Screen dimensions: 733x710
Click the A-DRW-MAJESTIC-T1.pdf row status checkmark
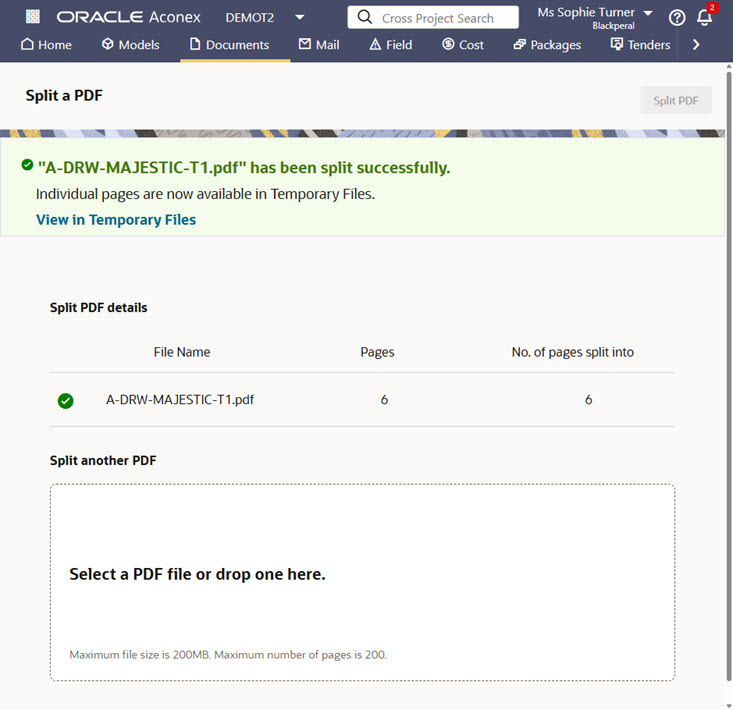coord(65,401)
